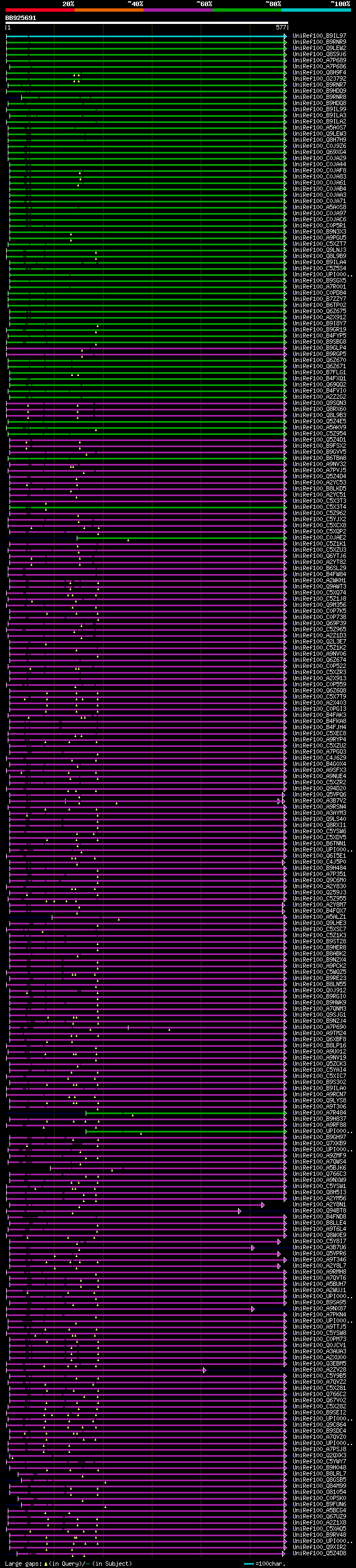356x1568 pixels.
Task: Select label UniRef100_Q5VPQ6
Action: (319, 794)
